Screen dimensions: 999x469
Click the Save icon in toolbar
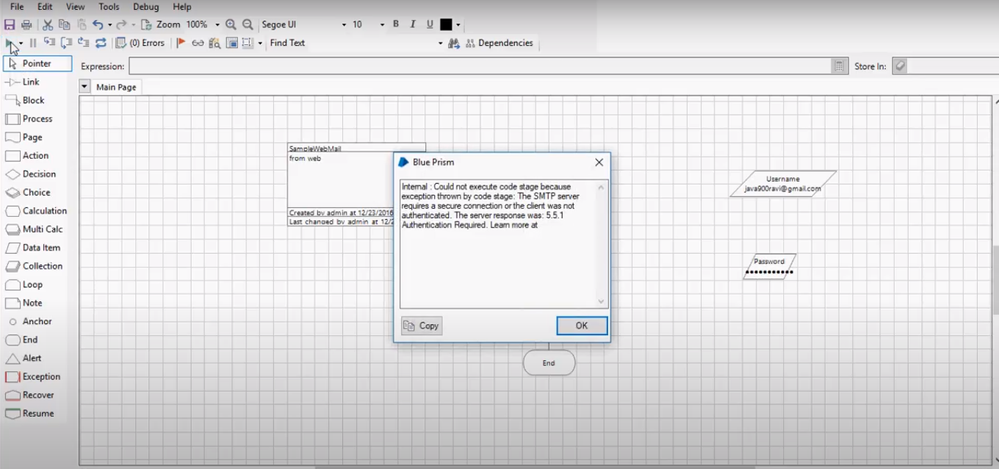pyautogui.click(x=10, y=24)
